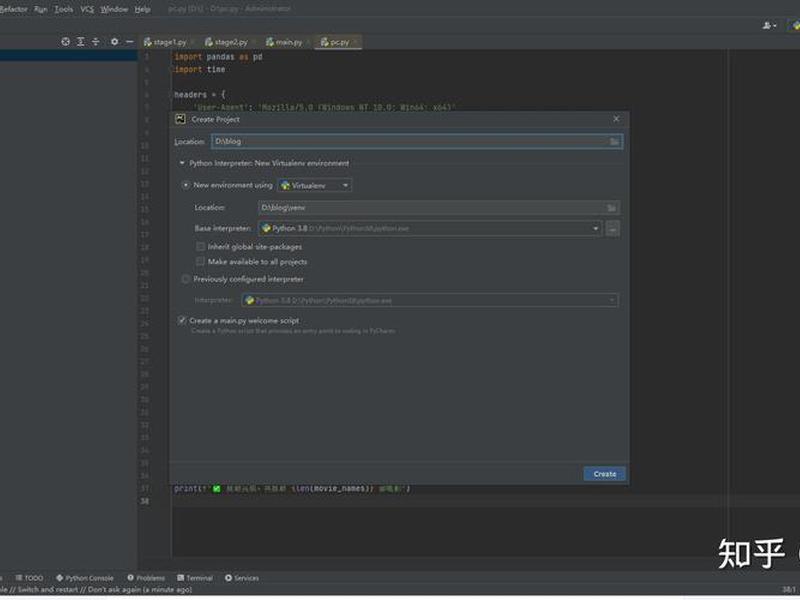Image resolution: width=800 pixels, height=600 pixels.
Task: Open the Tools menu
Action: pos(63,9)
